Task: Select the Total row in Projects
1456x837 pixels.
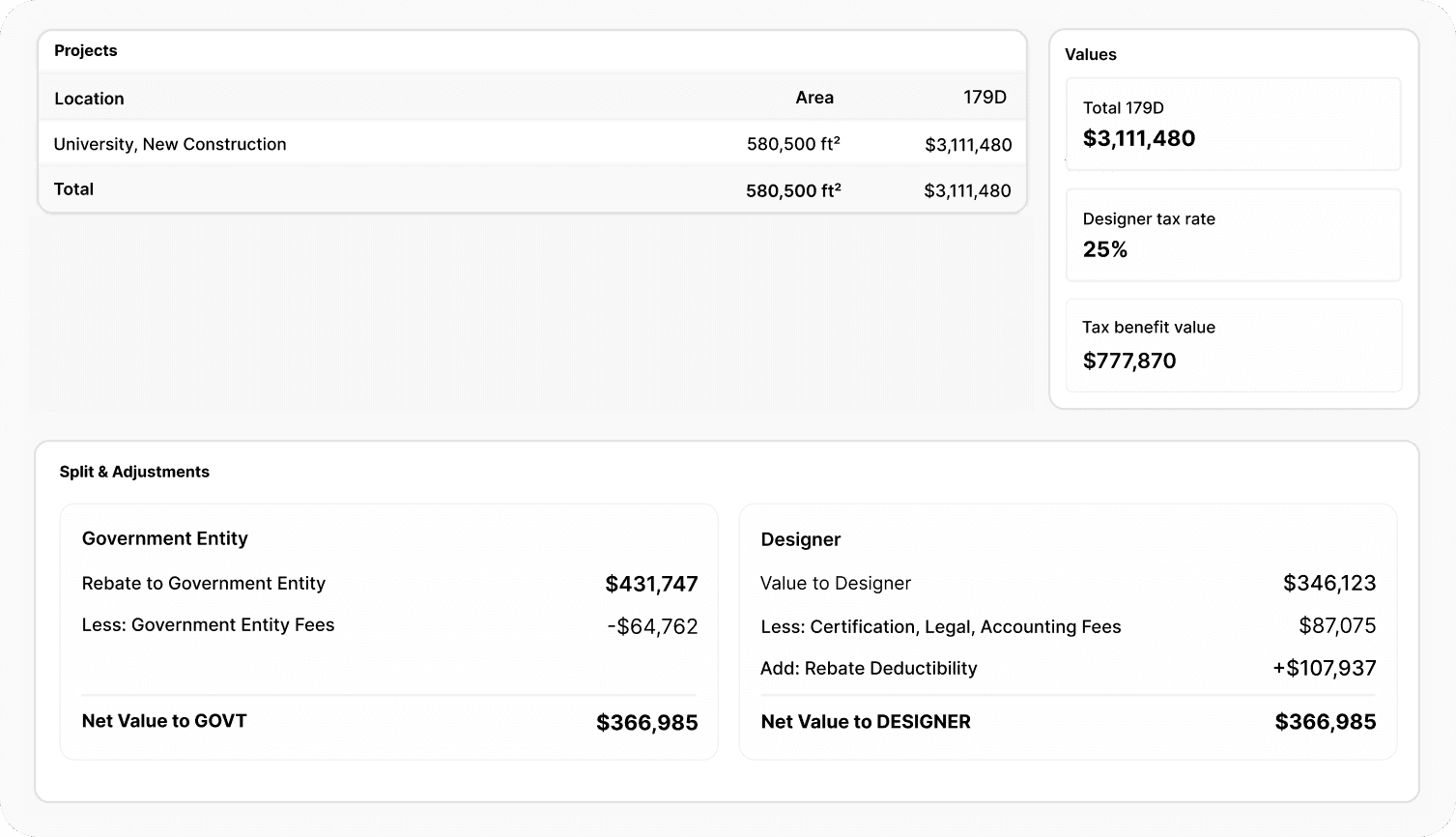Action: coord(532,189)
